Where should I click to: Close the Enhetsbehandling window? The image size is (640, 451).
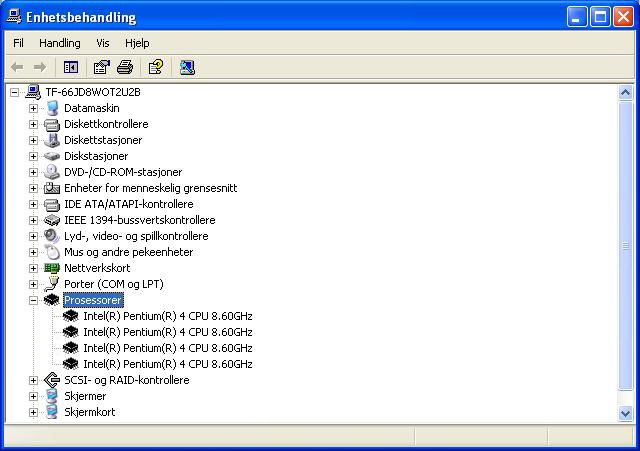tap(624, 17)
